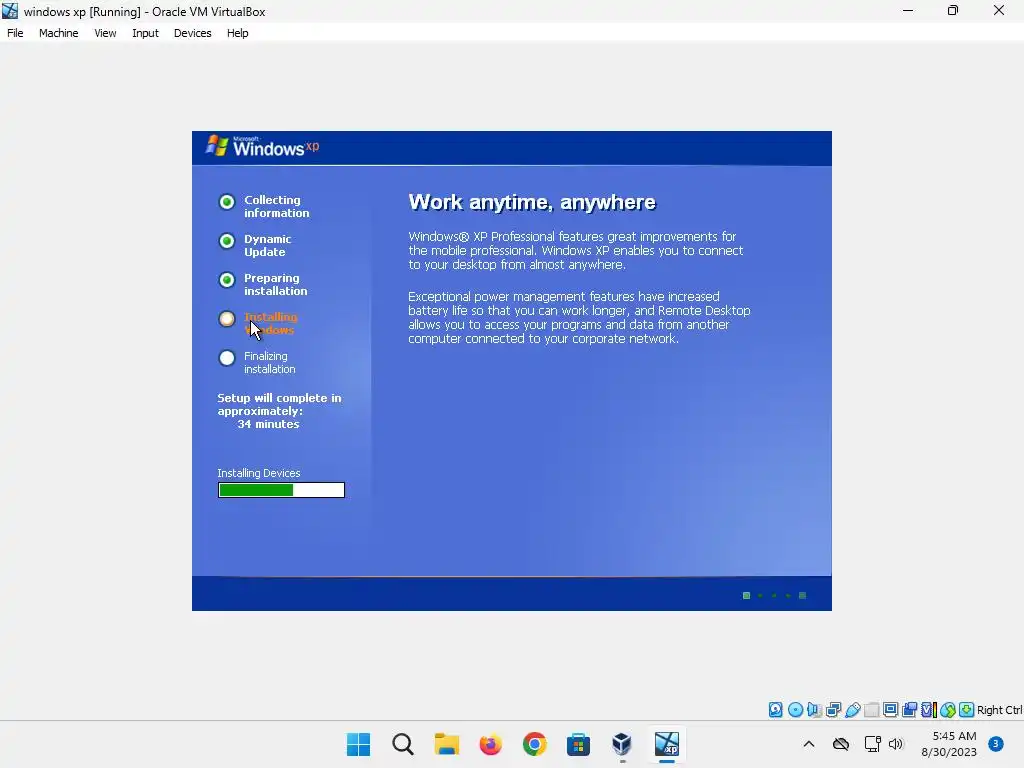Image resolution: width=1024 pixels, height=768 pixels.
Task: Open the Windows Start menu
Action: coord(359,744)
